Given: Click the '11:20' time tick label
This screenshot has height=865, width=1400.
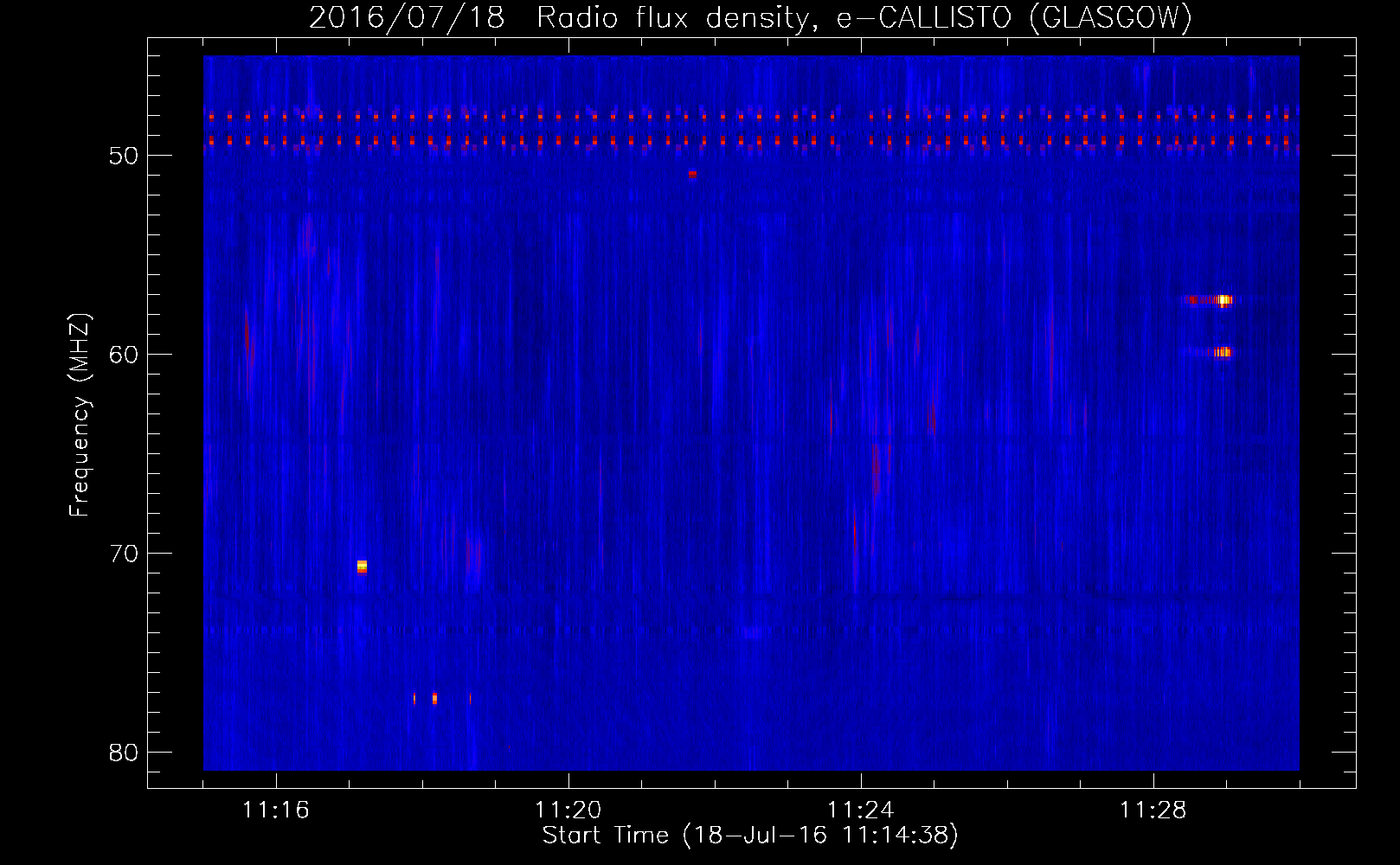Looking at the screenshot, I should click(x=568, y=811).
